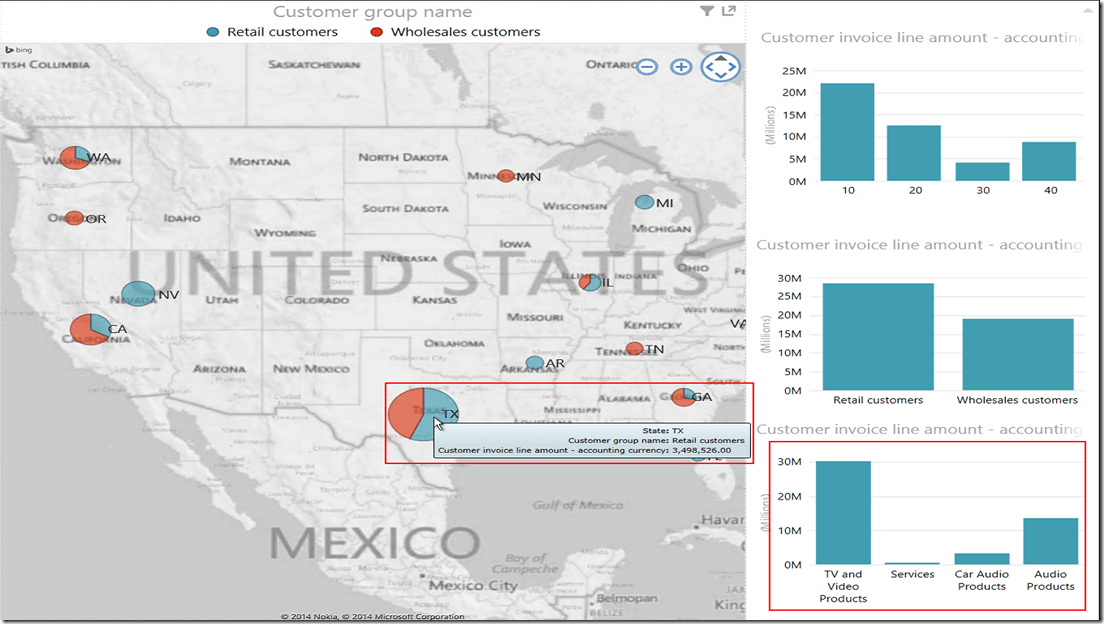Click the pop-out icon above the map

[729, 11]
